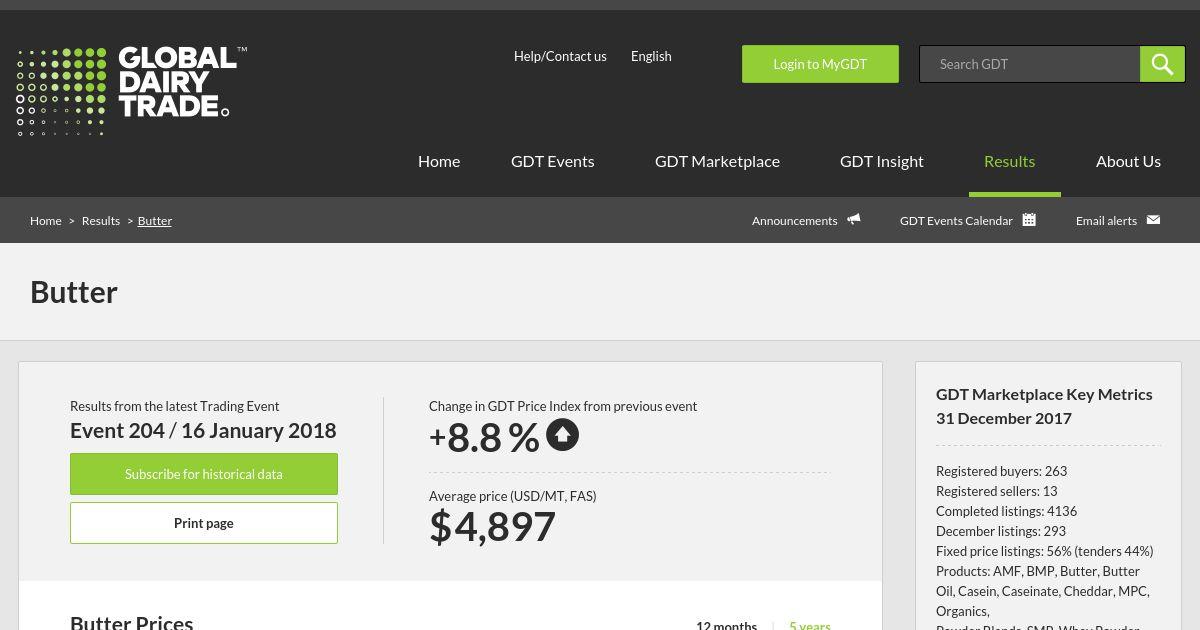The width and height of the screenshot is (1200, 630).
Task: Select the Results menu item
Action: pyautogui.click(x=1009, y=161)
